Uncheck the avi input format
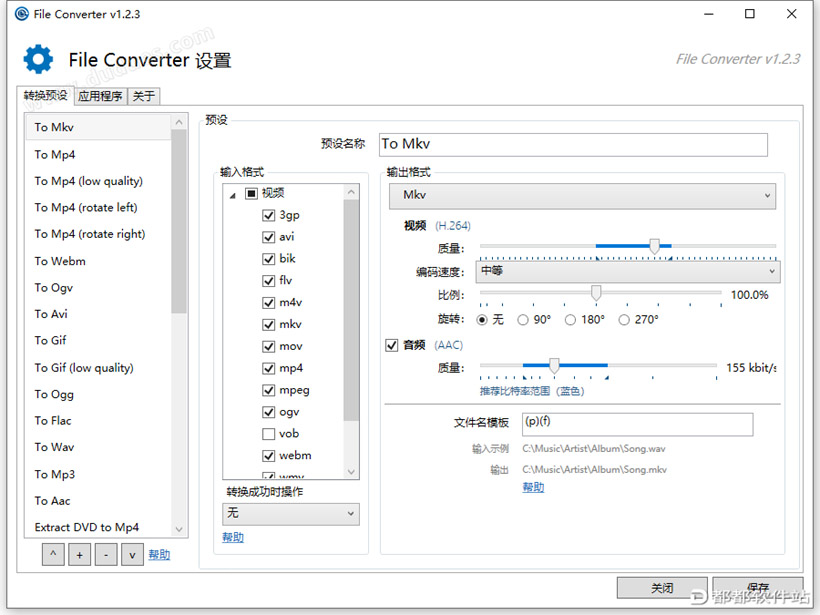Screen dimensions: 820x615 (x=268, y=237)
